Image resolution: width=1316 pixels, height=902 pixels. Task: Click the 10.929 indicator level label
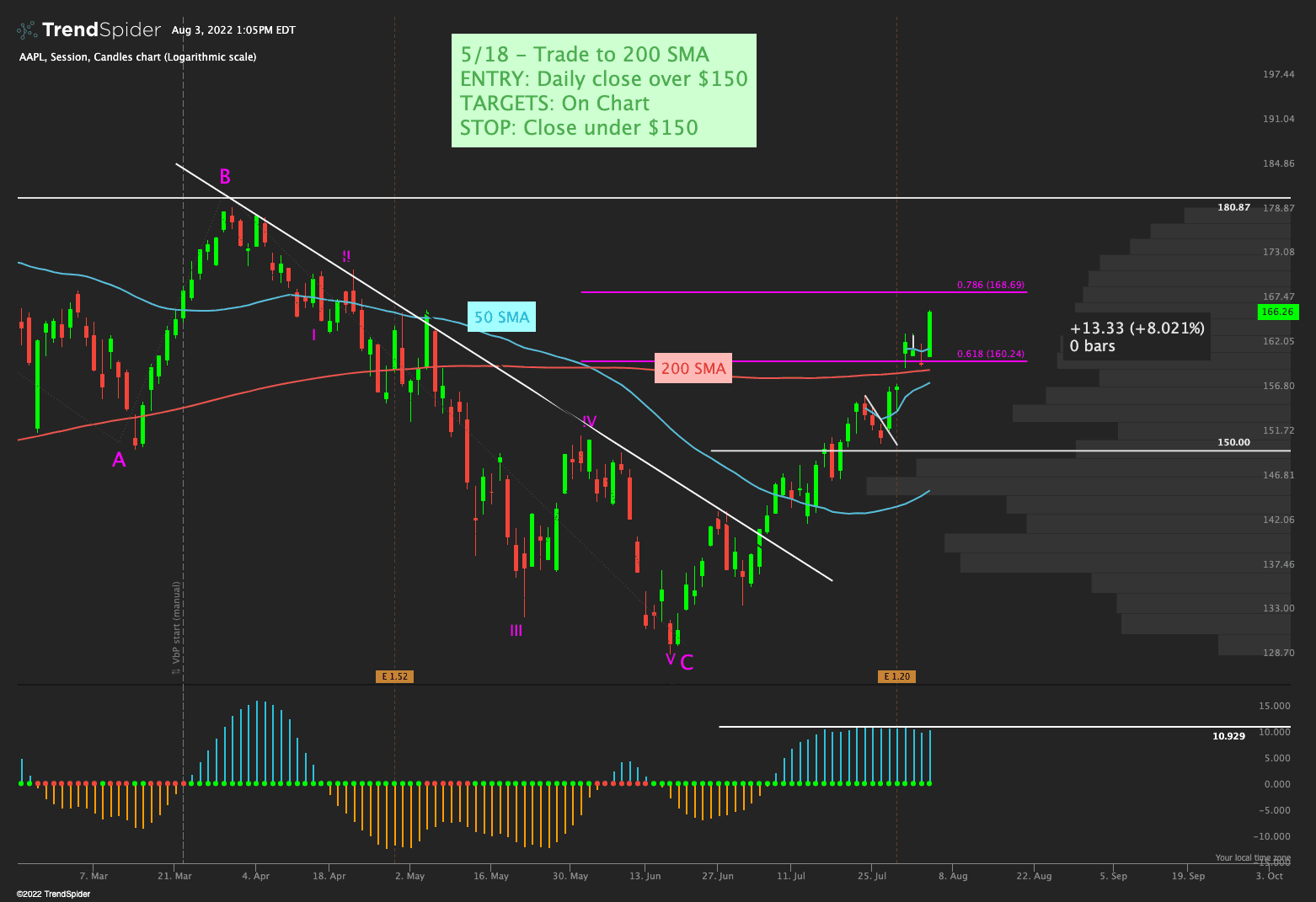tap(1228, 736)
